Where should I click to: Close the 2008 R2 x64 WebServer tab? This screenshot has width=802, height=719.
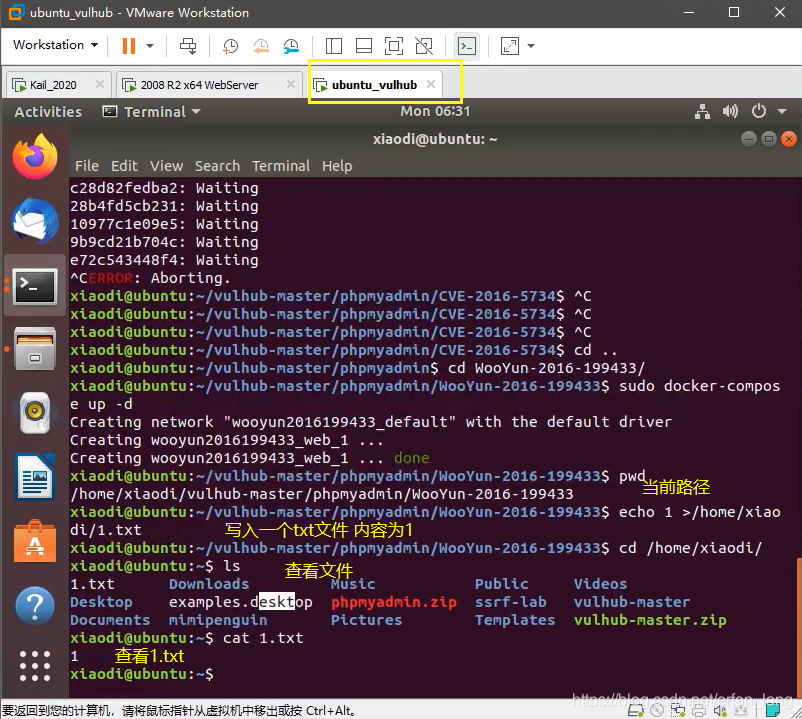[291, 84]
